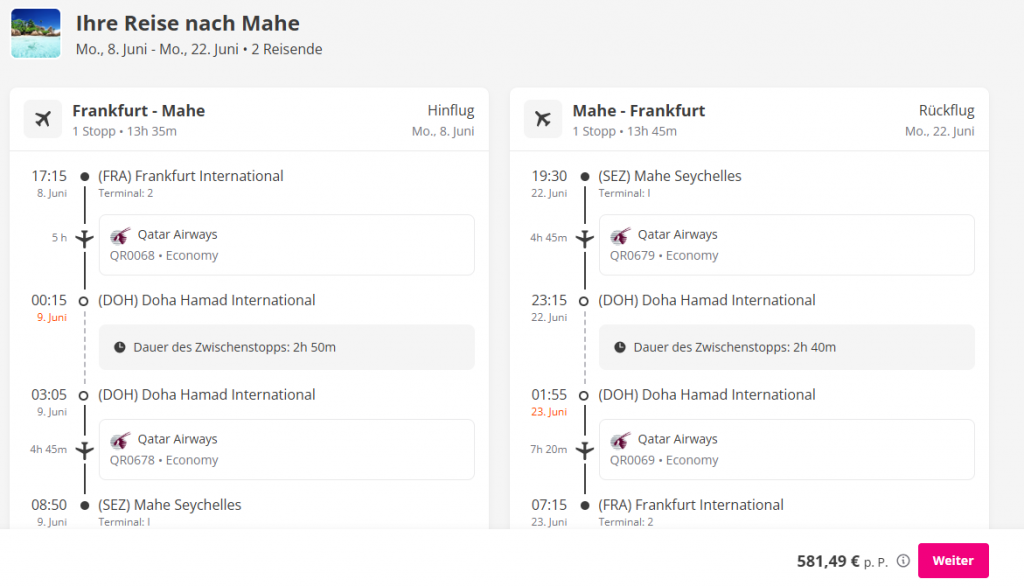Click clock icon in 2h 50m stopover
Screen dimensions: 1024x586
[120, 347]
